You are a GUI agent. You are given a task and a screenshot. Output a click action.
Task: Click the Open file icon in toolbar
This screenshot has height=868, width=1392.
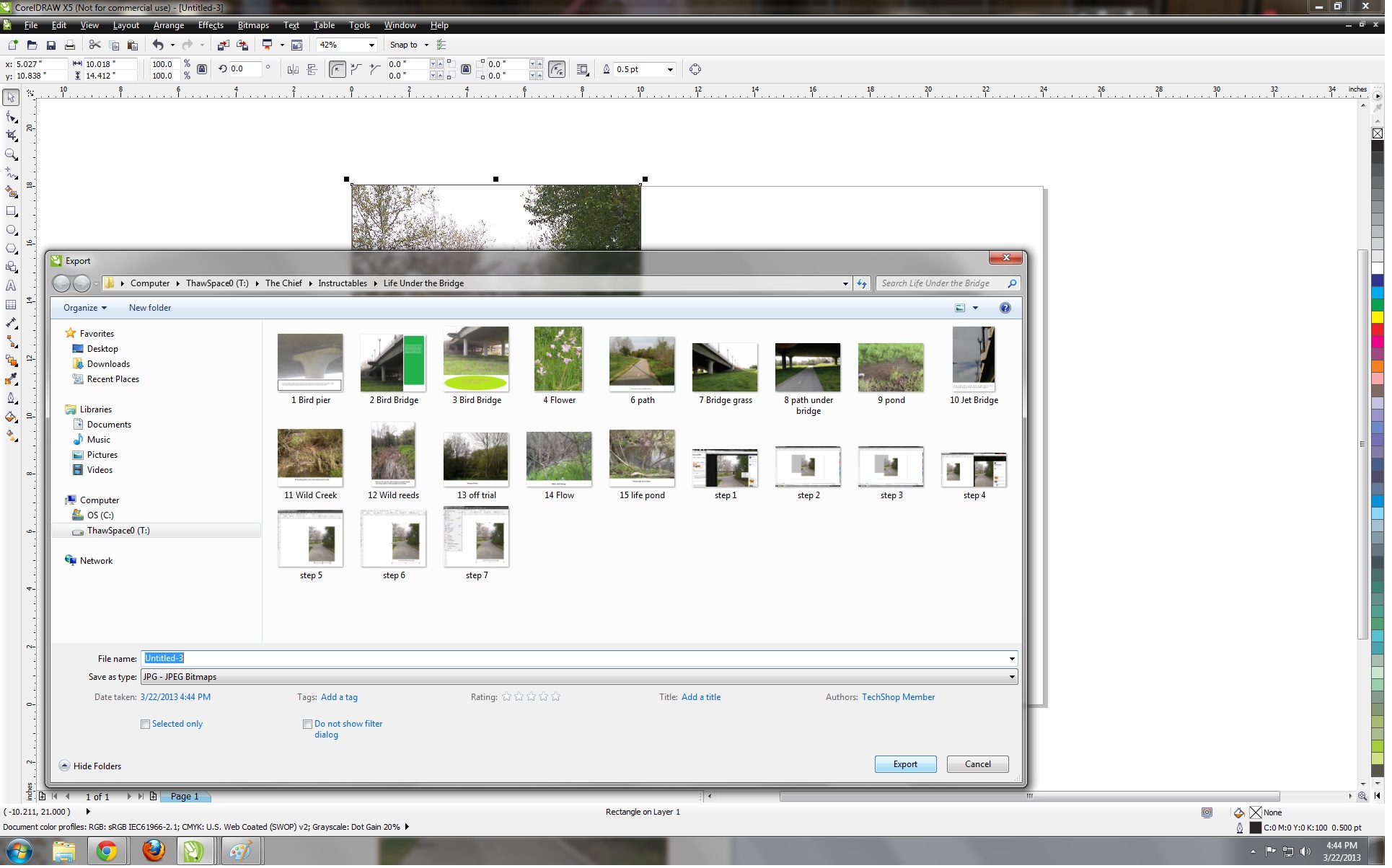[x=32, y=45]
